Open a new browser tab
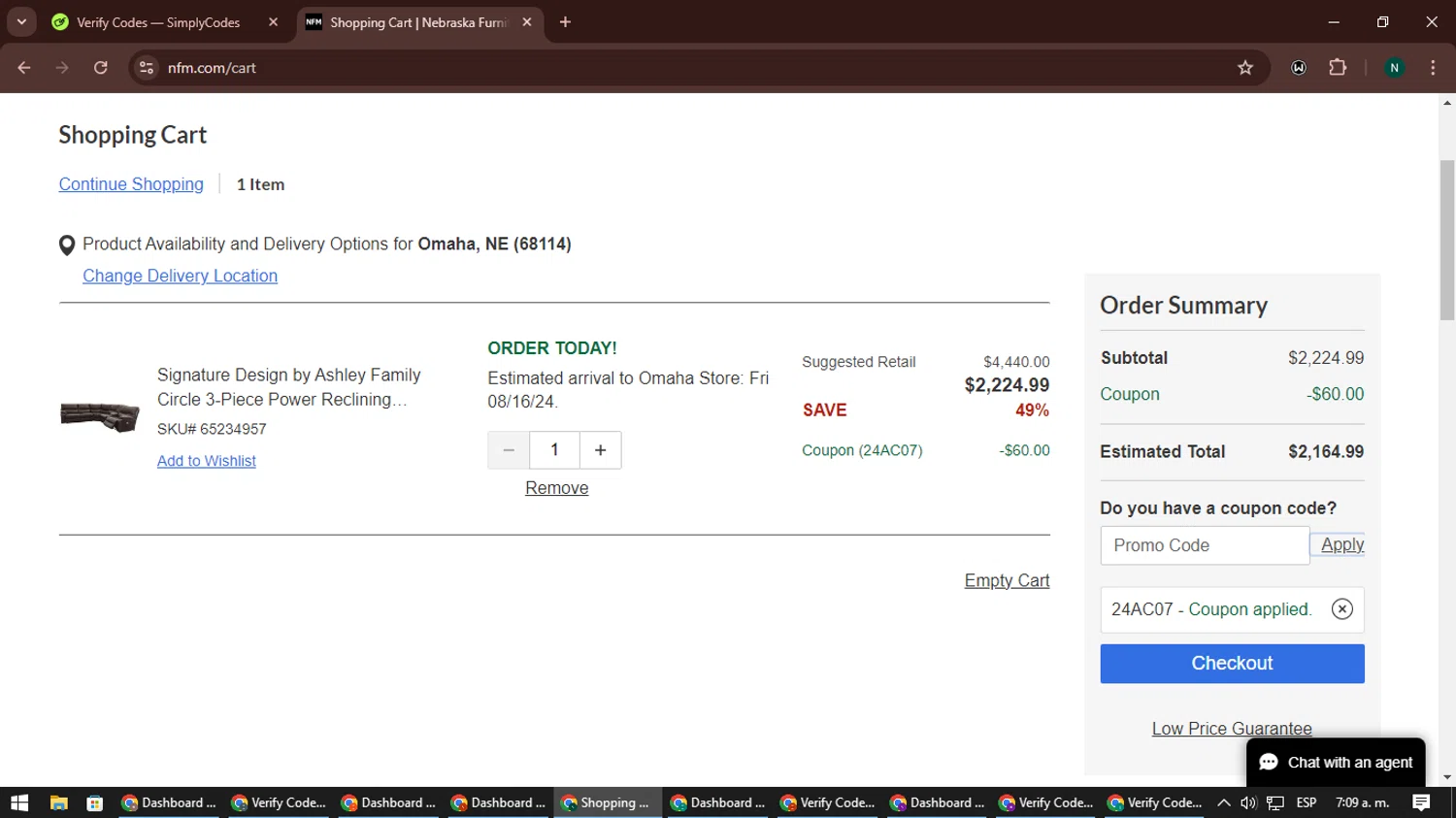The image size is (1456, 818). point(565,22)
